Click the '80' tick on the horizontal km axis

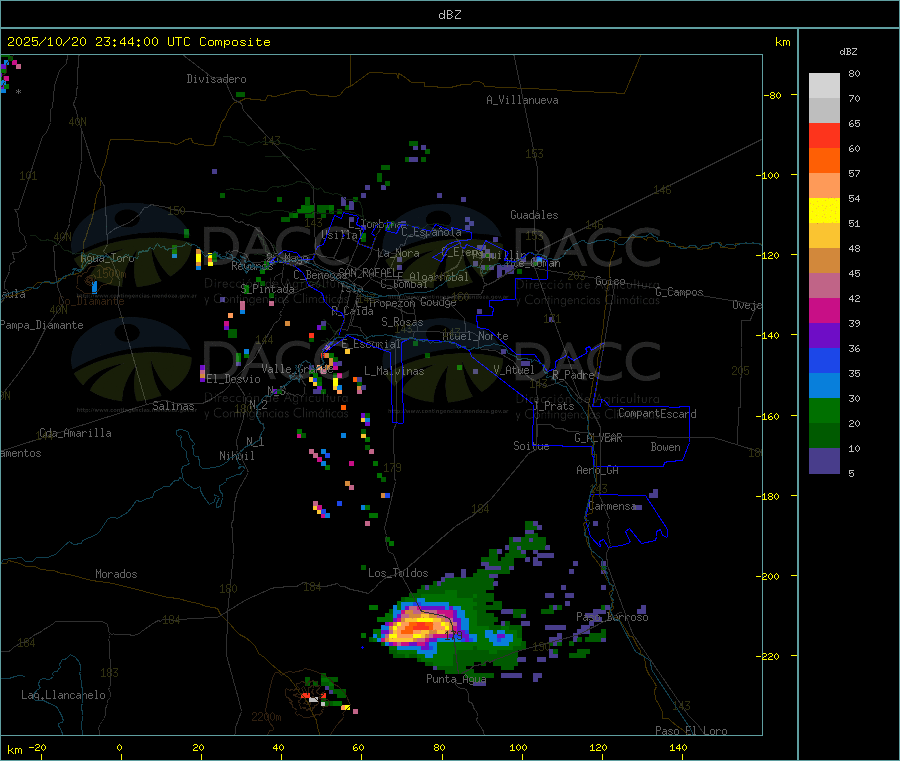(x=439, y=748)
